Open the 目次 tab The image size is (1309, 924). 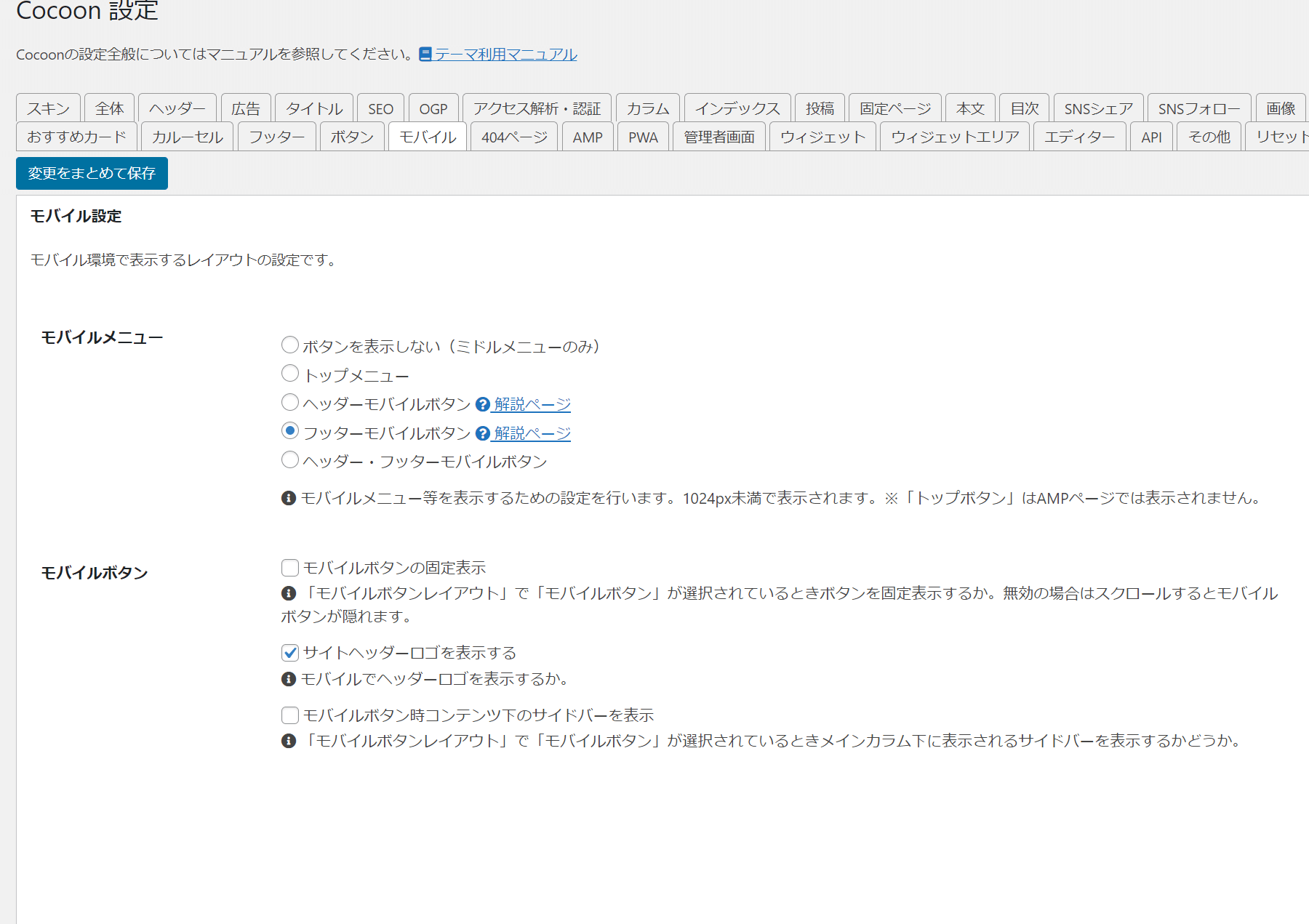coord(1025,108)
